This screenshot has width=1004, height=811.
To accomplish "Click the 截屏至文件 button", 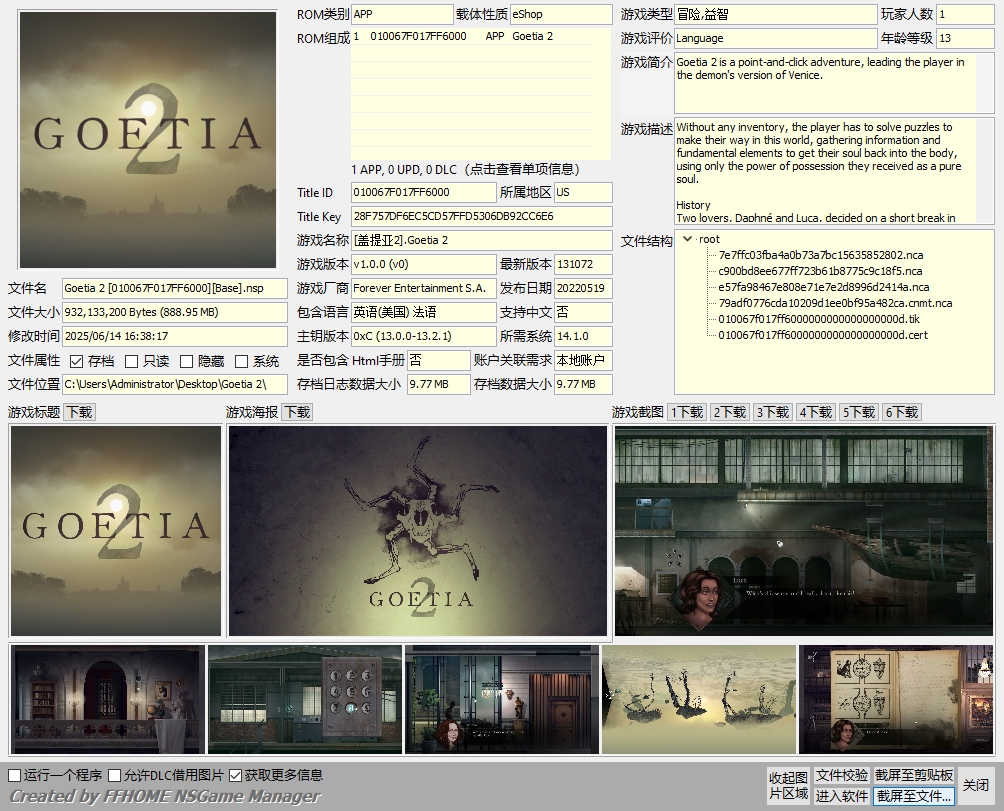I will 914,796.
